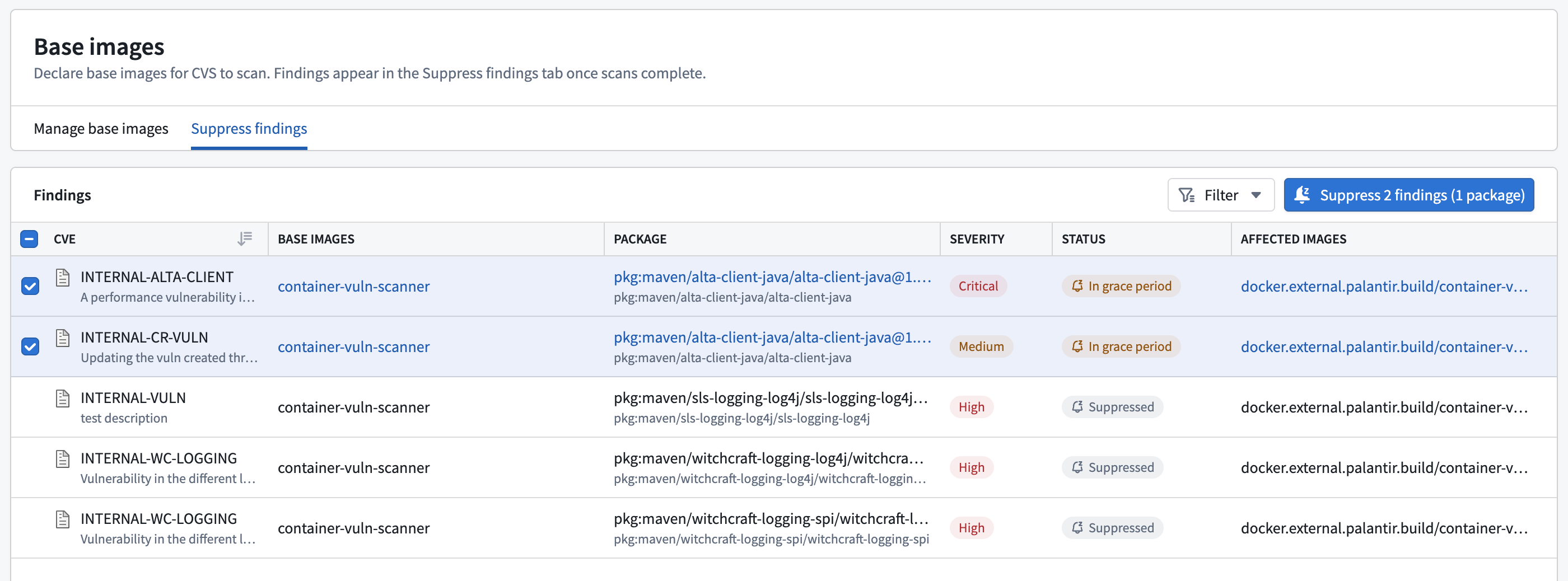The image size is (1568, 581).
Task: Click Suppressed status in INTERNAL-VULN row
Action: 1113,406
